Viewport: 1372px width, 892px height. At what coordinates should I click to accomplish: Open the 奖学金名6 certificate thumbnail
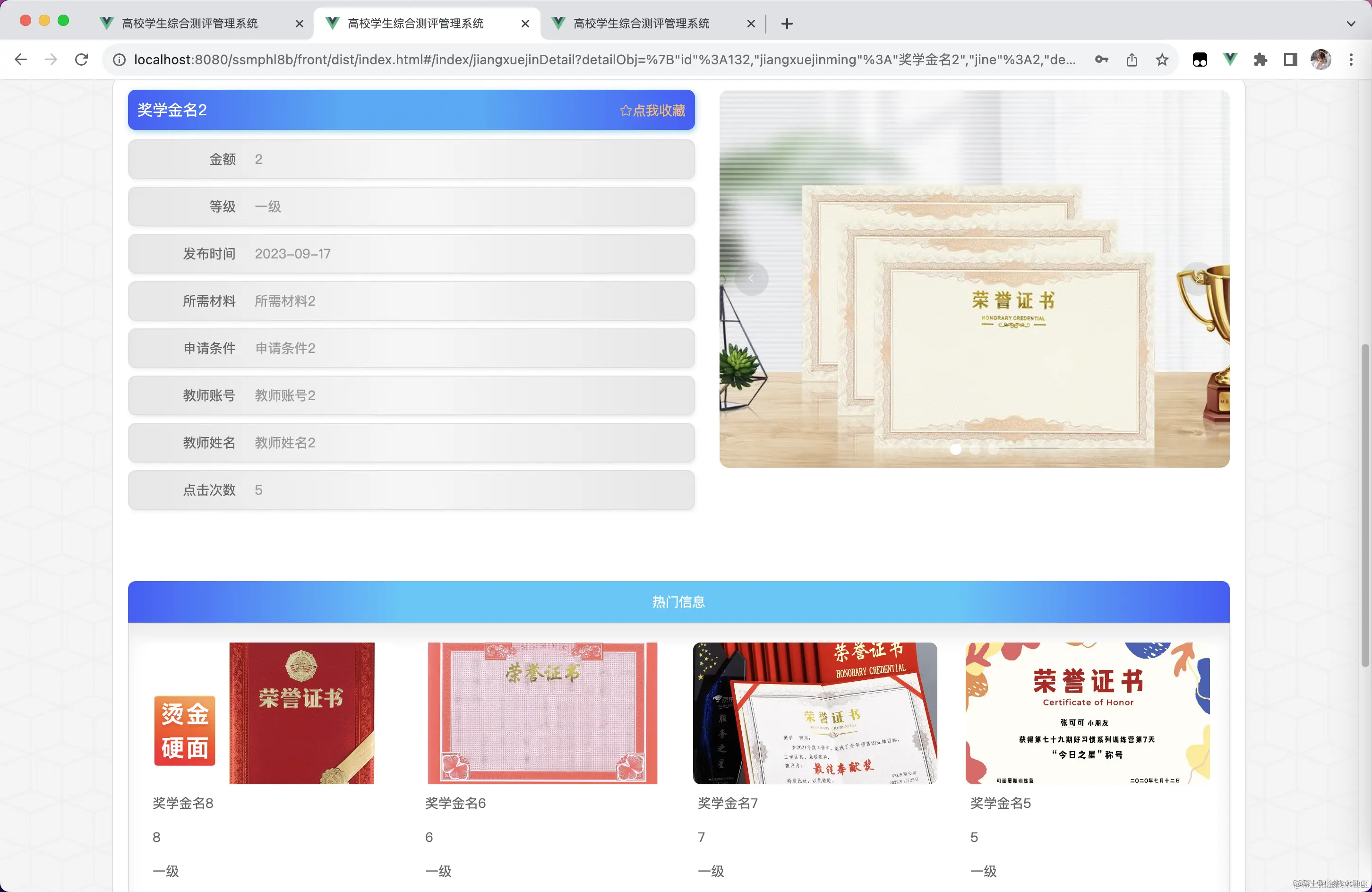[542, 714]
